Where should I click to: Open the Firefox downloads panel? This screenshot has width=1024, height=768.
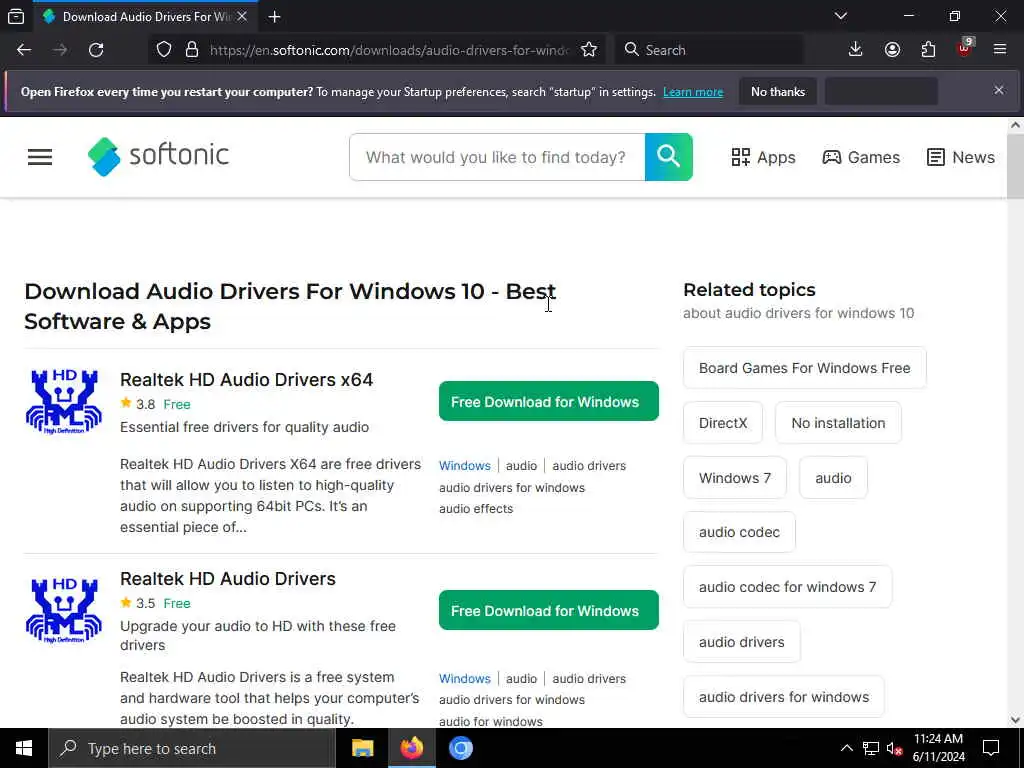point(856,50)
